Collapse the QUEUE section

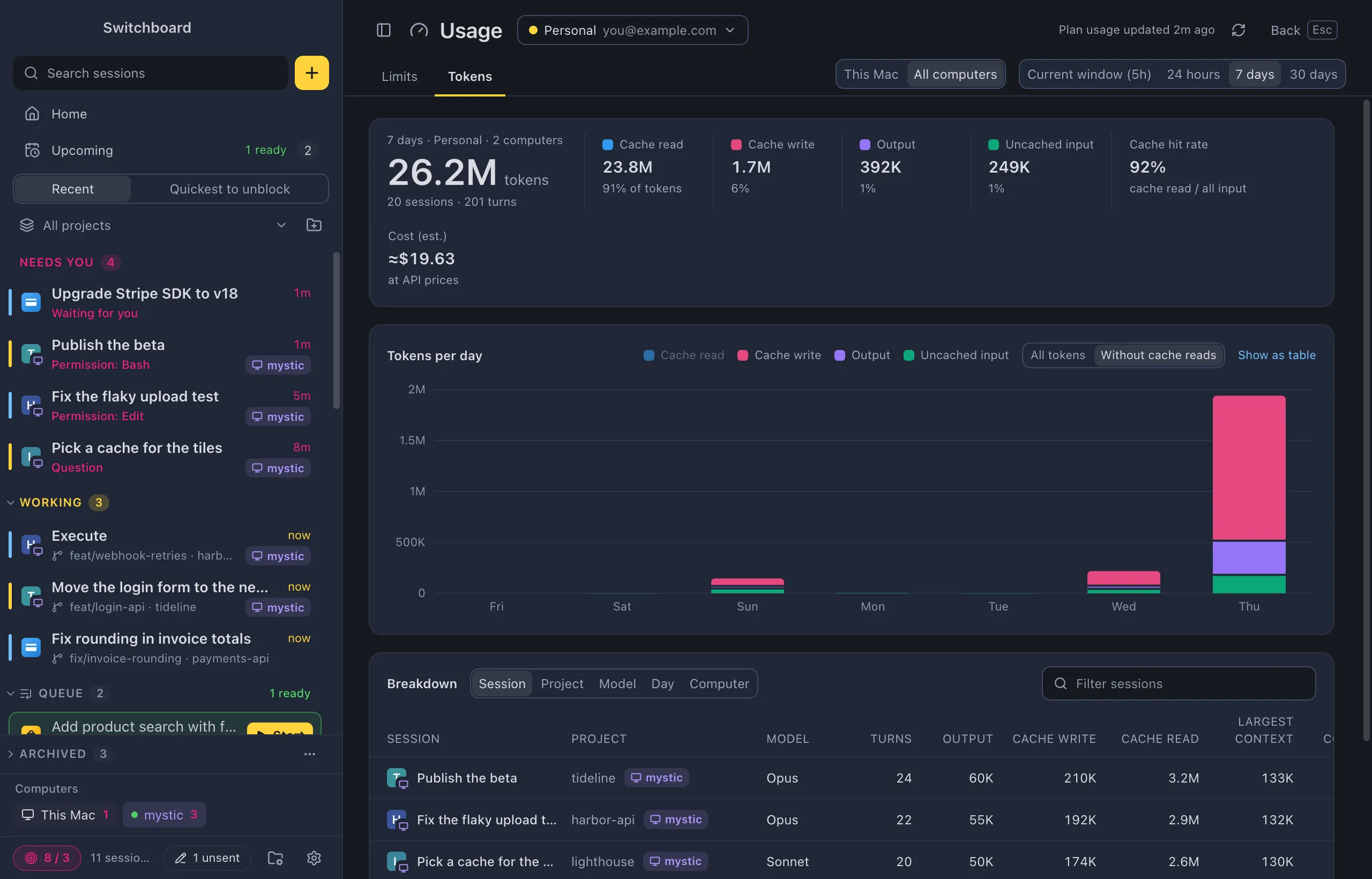(x=11, y=693)
